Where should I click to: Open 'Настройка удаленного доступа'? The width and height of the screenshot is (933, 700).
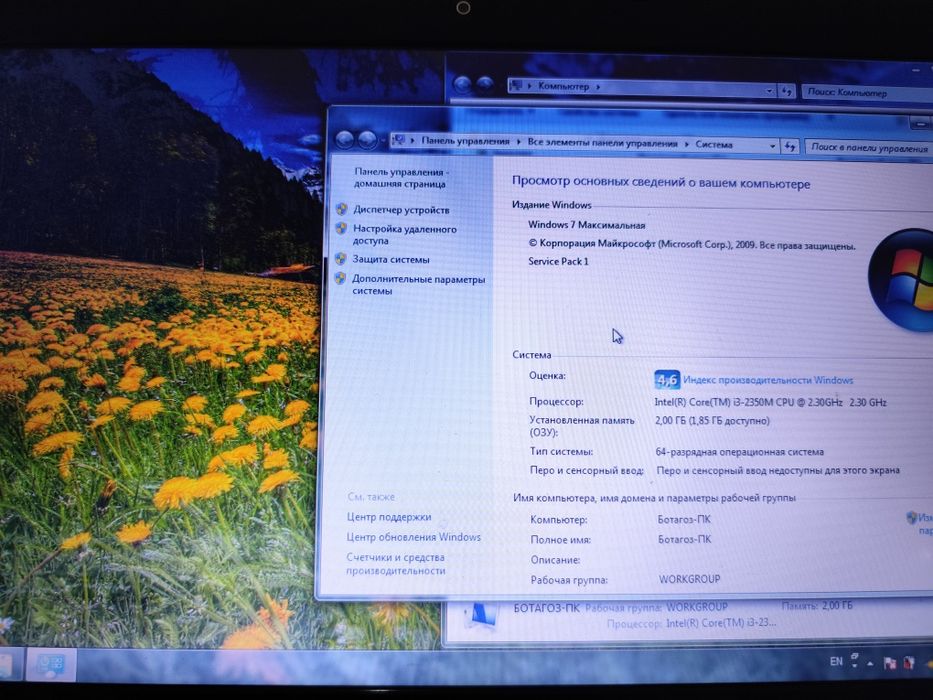coord(405,235)
